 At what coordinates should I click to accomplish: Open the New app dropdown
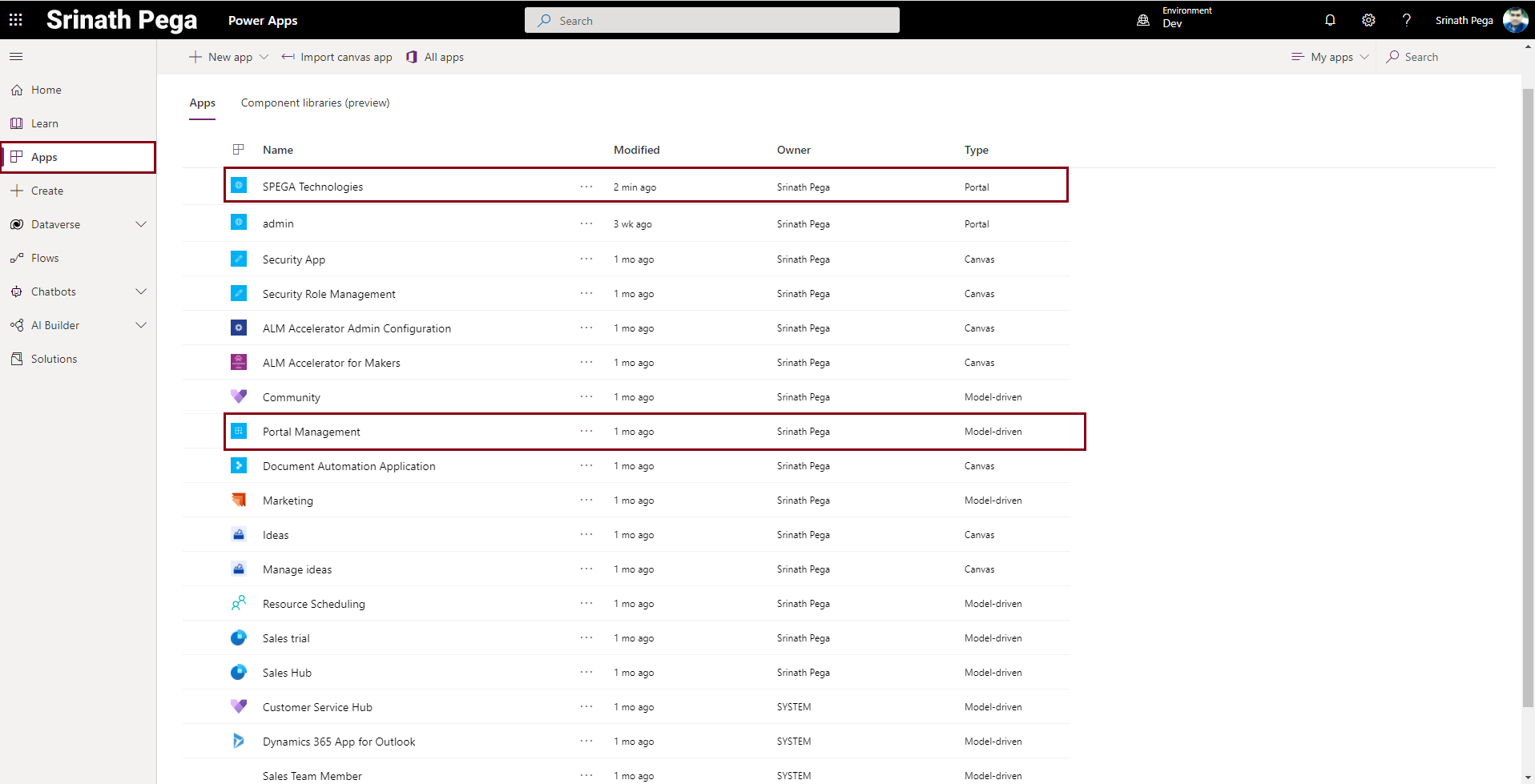[x=264, y=57]
